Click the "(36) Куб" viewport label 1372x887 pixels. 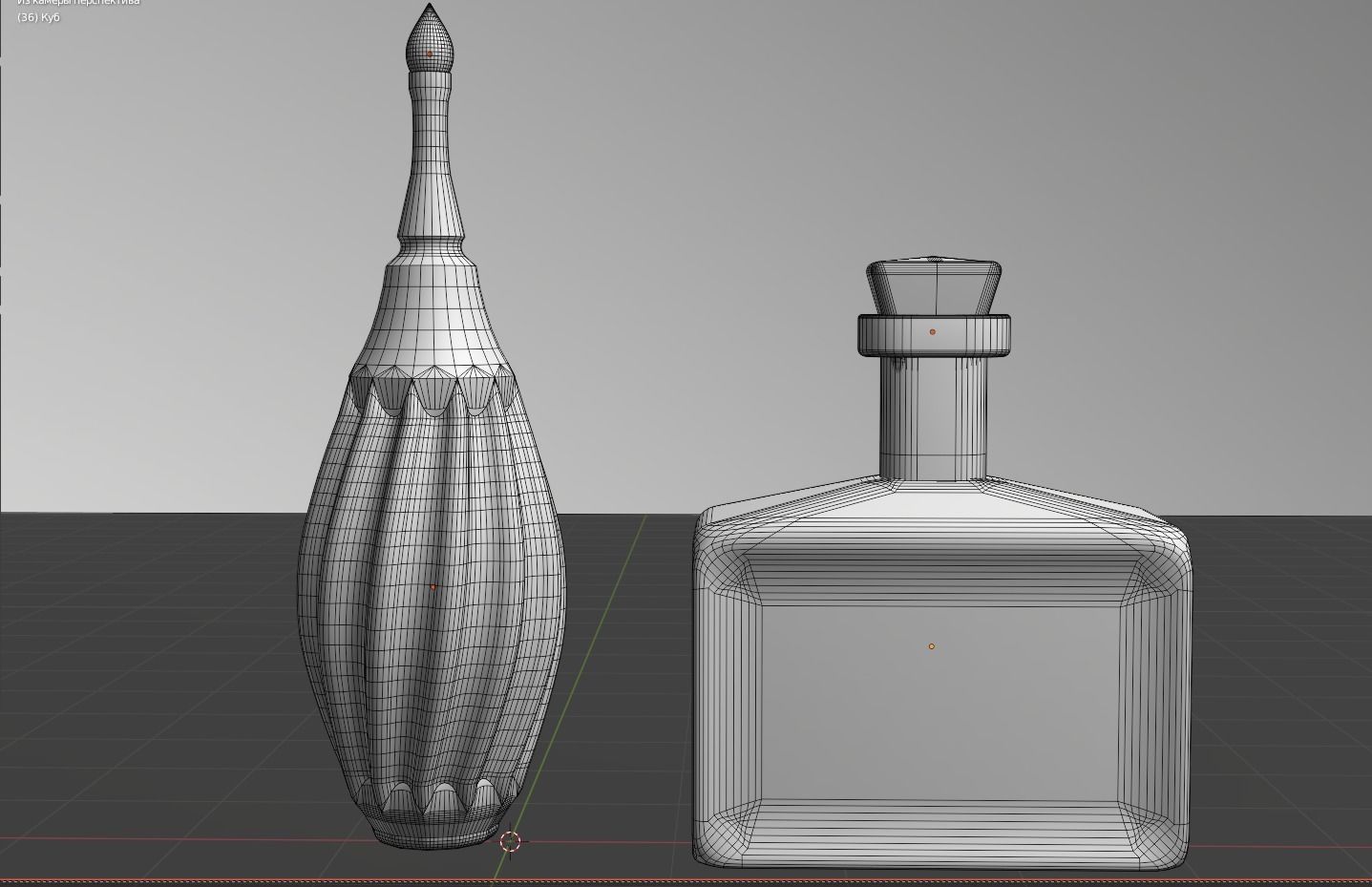[x=38, y=17]
